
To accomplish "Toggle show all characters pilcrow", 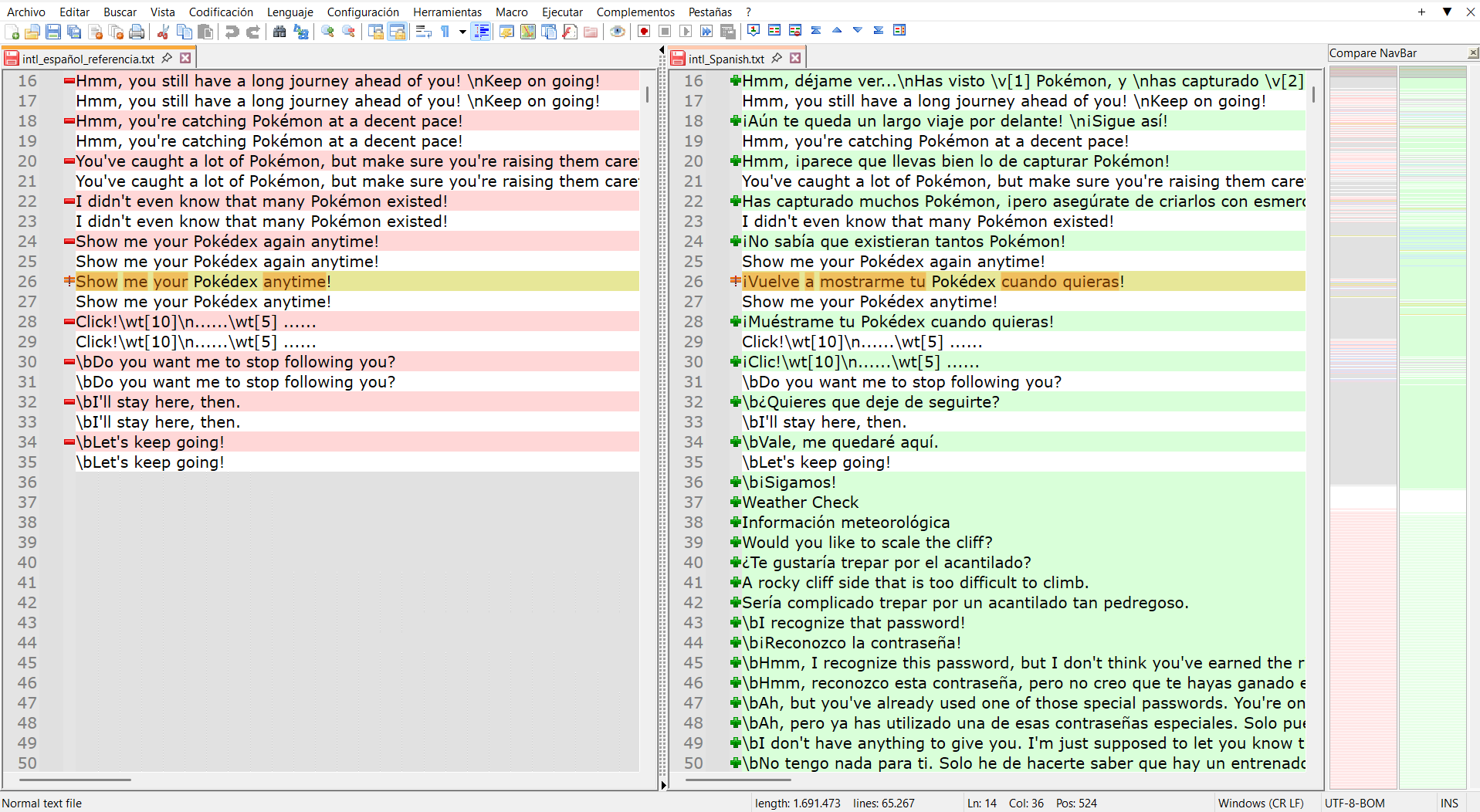I will pyautogui.click(x=445, y=32).
